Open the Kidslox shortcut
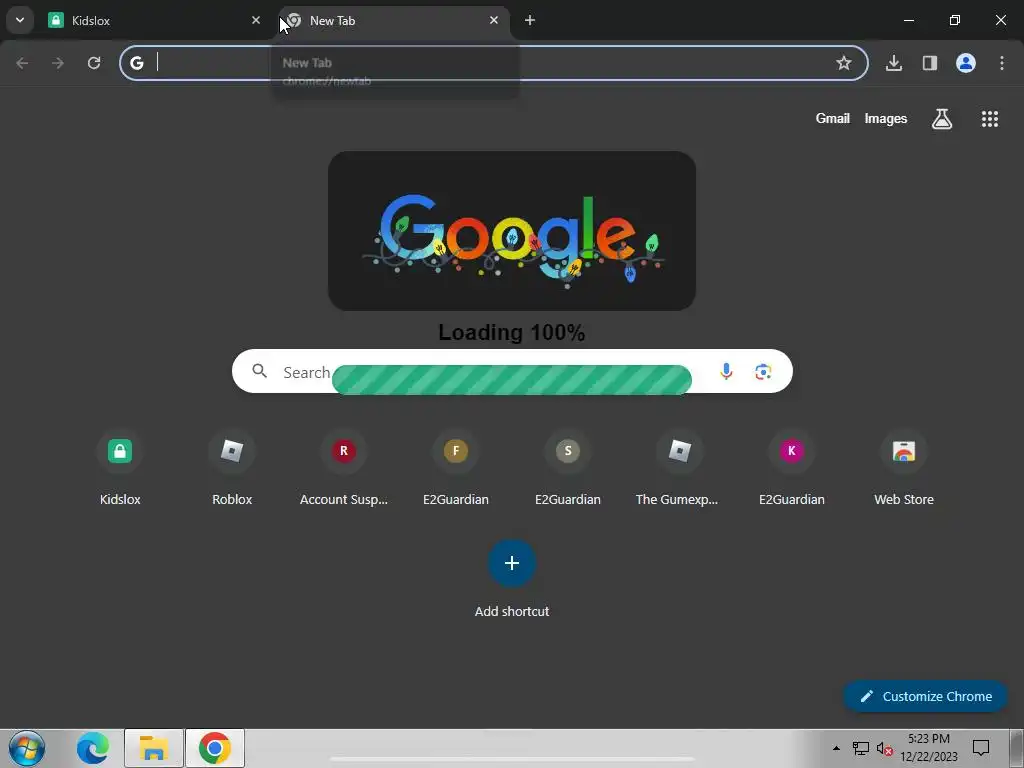The width and height of the screenshot is (1024, 768). pyautogui.click(x=120, y=468)
